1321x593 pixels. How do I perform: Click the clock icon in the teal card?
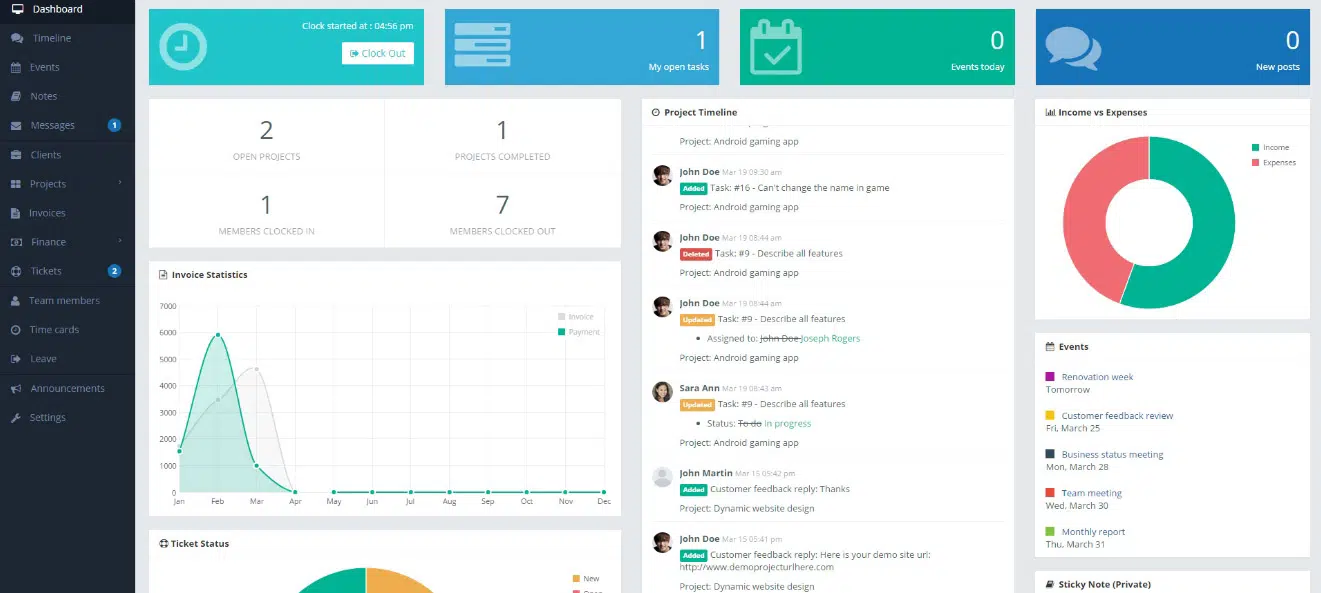click(x=183, y=47)
